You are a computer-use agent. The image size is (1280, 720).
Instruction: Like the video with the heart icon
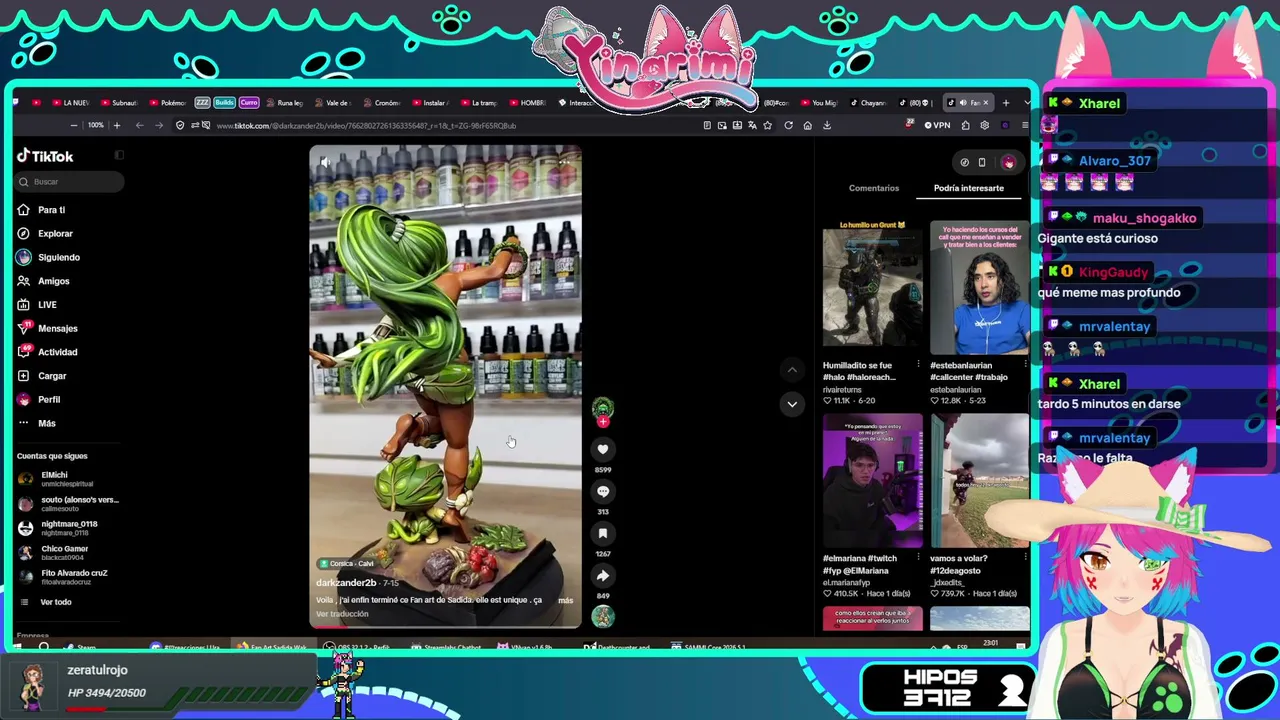[x=603, y=449]
